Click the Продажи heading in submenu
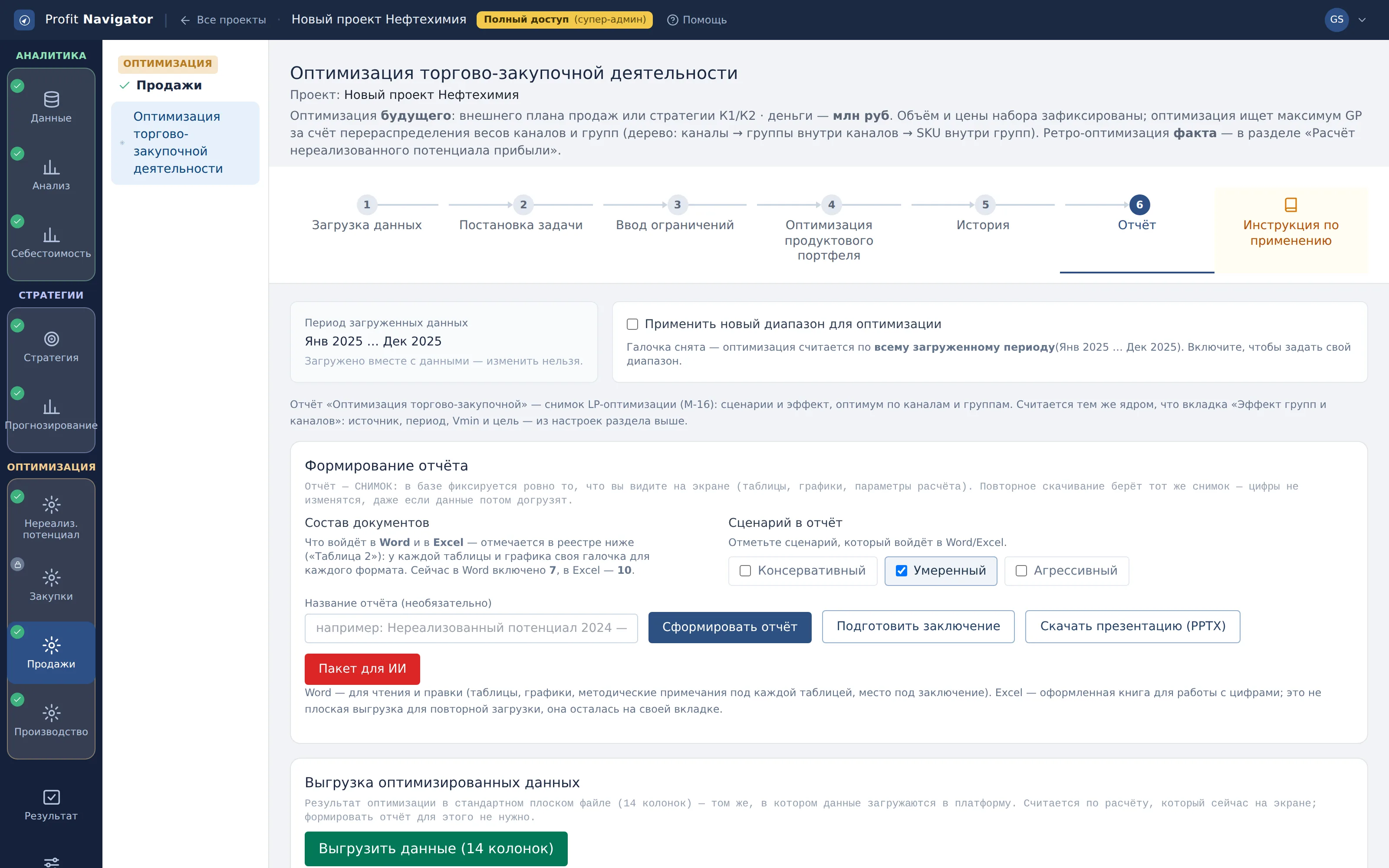1389x868 pixels. [x=169, y=85]
